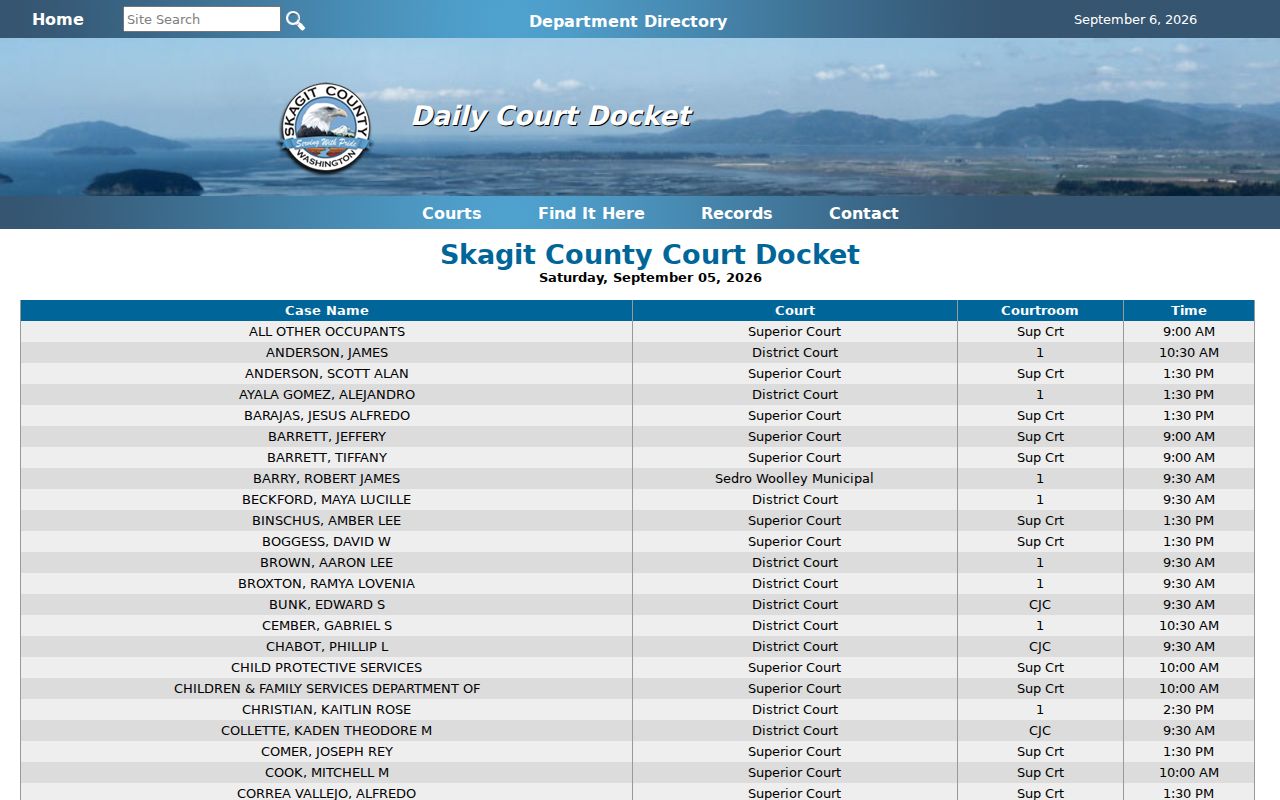Image resolution: width=1280 pixels, height=800 pixels.
Task: Focus the Site Search input field
Action: point(202,19)
